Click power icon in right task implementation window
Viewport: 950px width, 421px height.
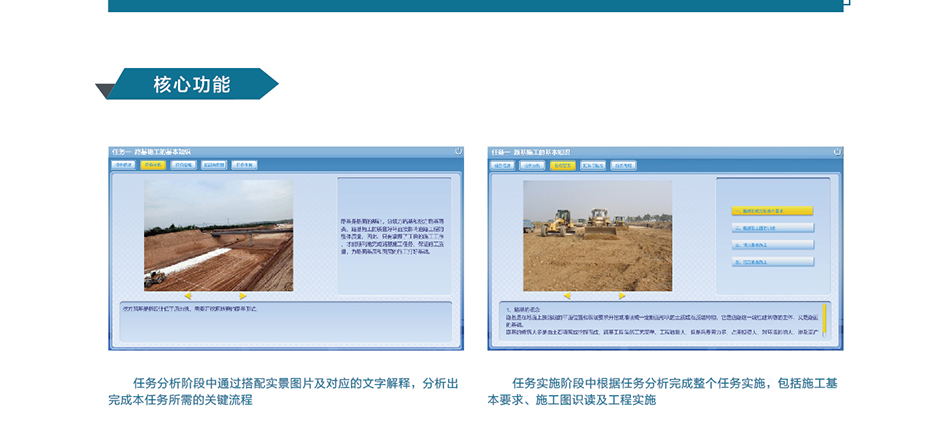(836, 152)
